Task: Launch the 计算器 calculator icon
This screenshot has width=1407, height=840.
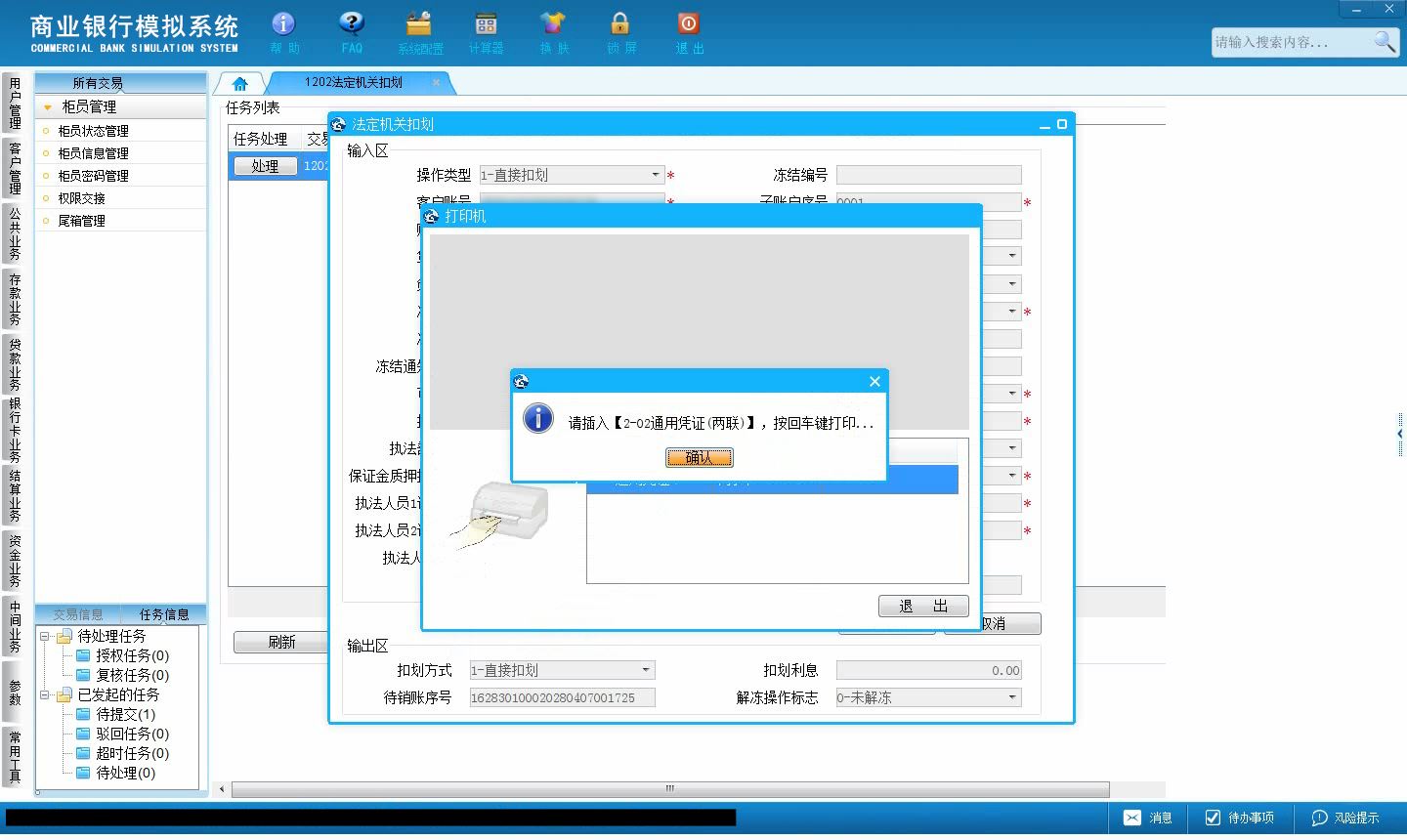Action: pyautogui.click(x=486, y=32)
